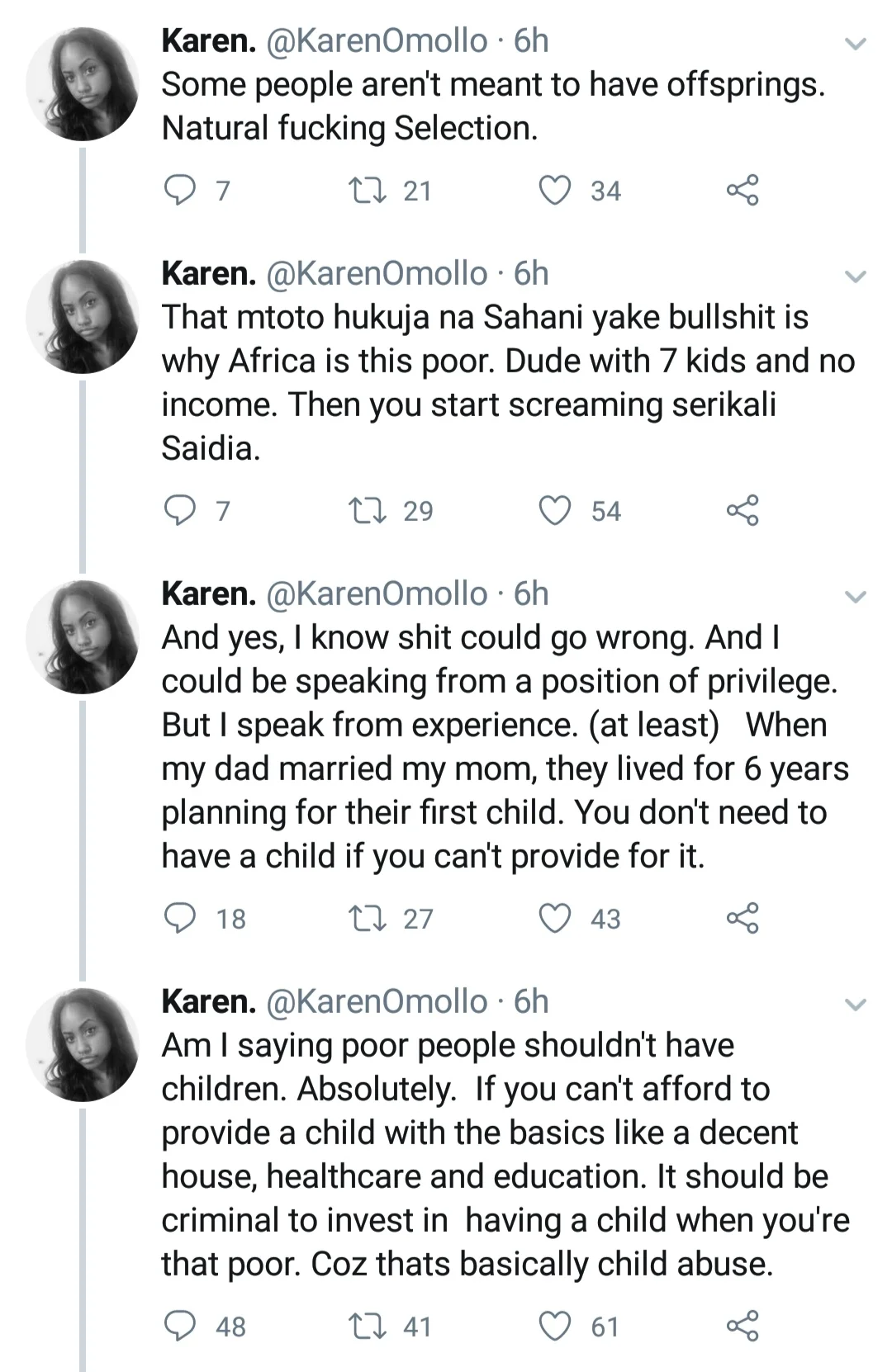Expand the second tweet's chevron menu
This screenshot has width=892, height=1372.
coord(856,277)
